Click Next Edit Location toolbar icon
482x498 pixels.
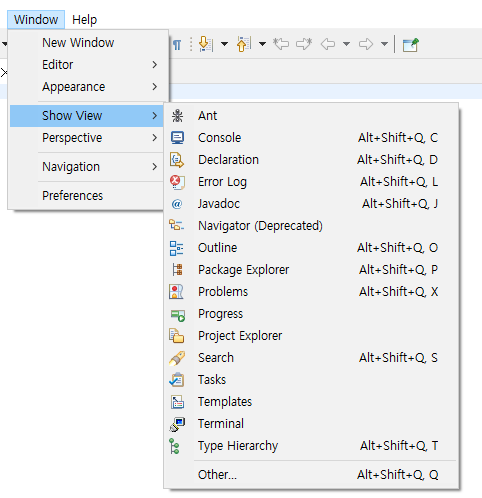pyautogui.click(x=304, y=44)
